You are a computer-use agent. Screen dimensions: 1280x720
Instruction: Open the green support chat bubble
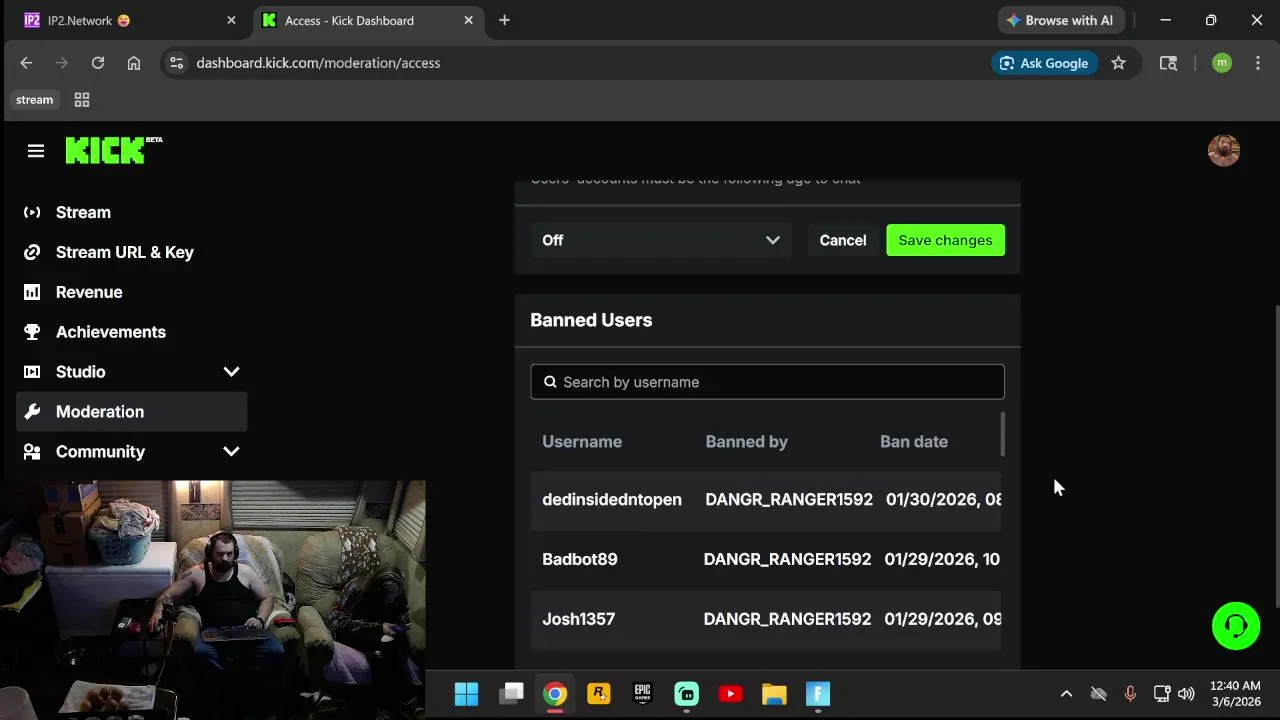1236,626
